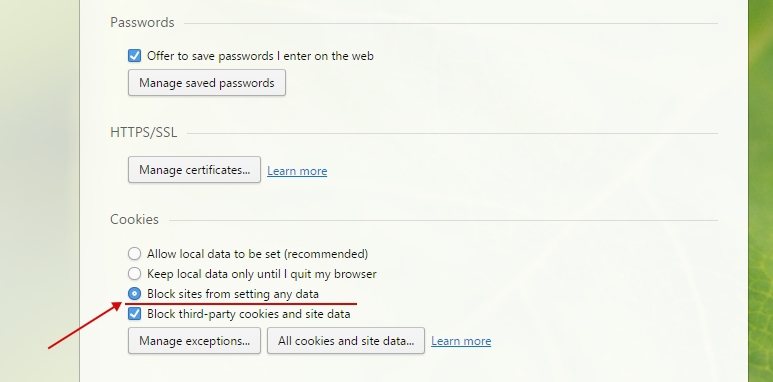Open Manage exceptions for cookies
Screen dimensions: 773x382
194,341
